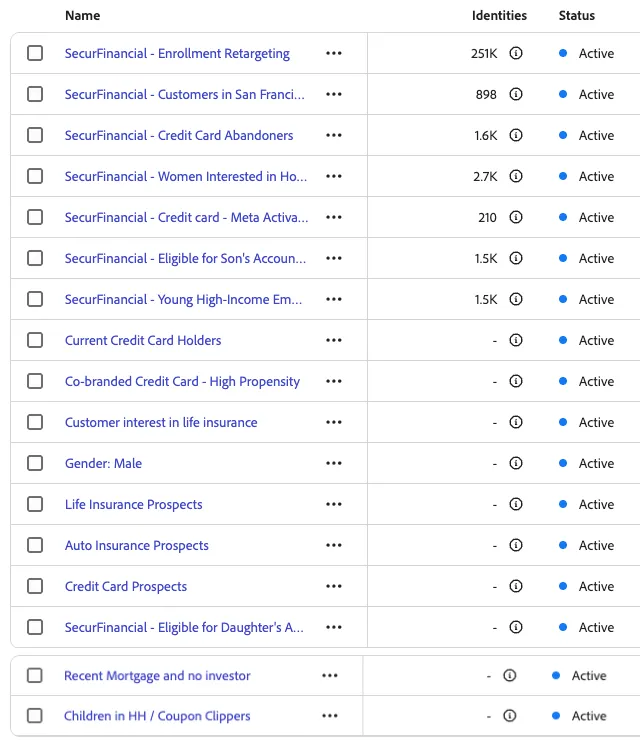This screenshot has width=640, height=740.
Task: Open SecurFinancial - Enrollment Retargeting audience
Action: (177, 54)
